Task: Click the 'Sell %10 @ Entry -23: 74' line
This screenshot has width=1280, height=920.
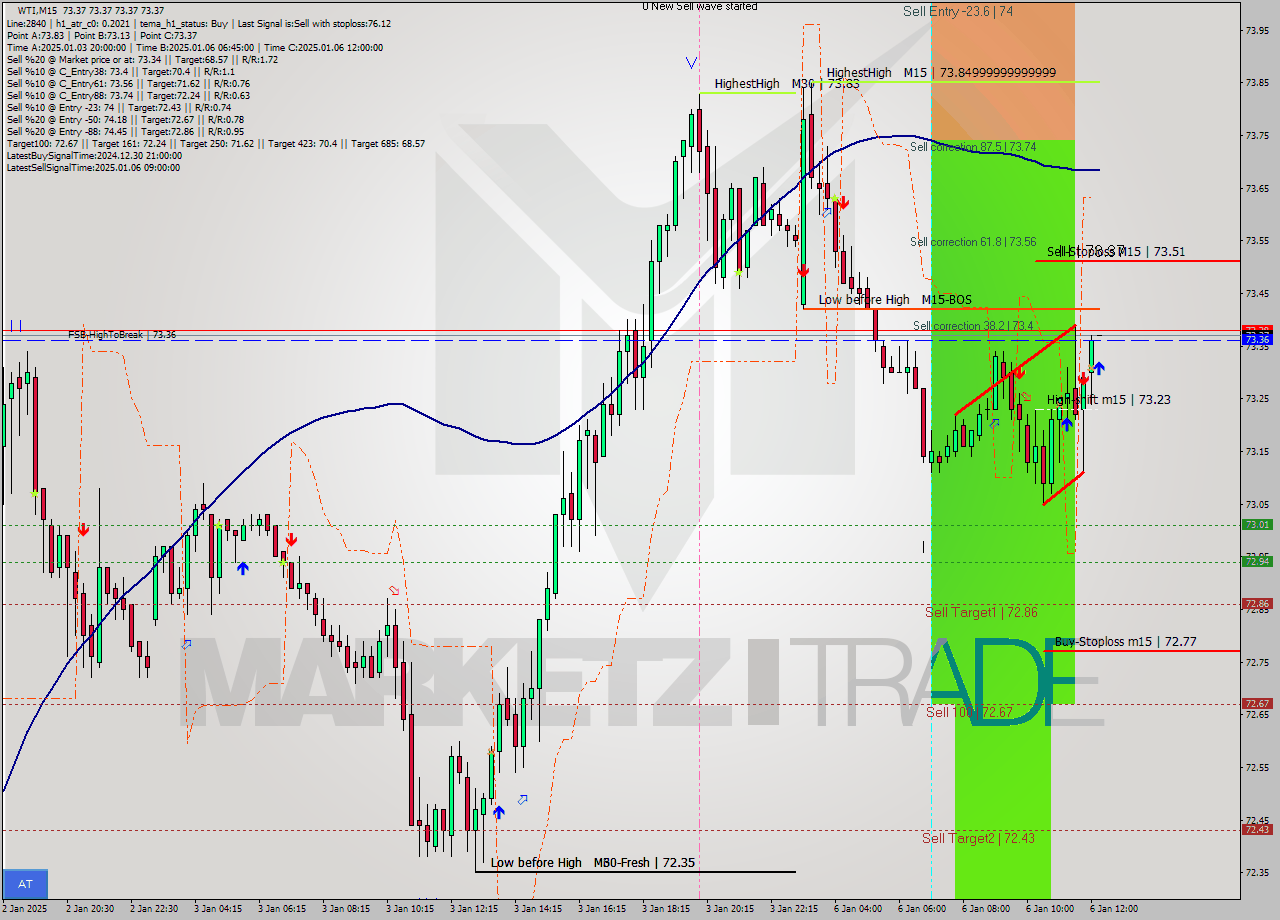Action: tap(119, 107)
